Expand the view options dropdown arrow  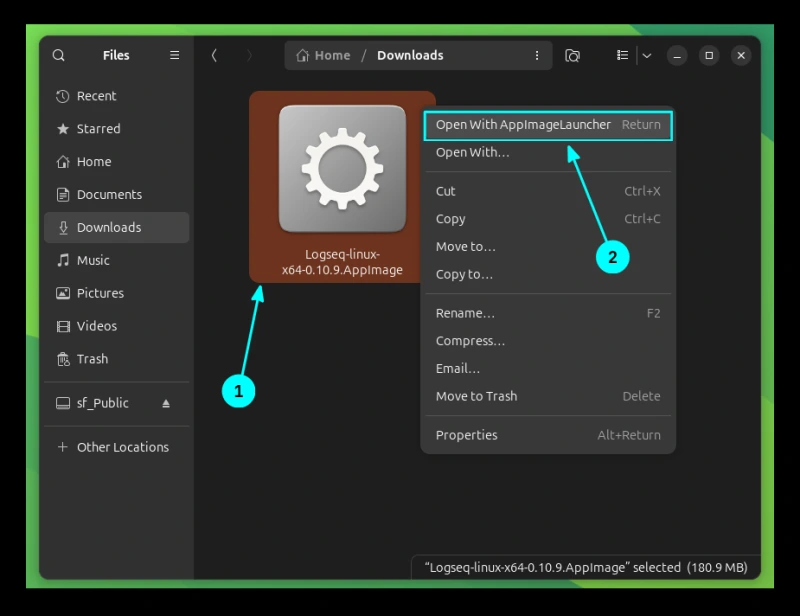647,56
